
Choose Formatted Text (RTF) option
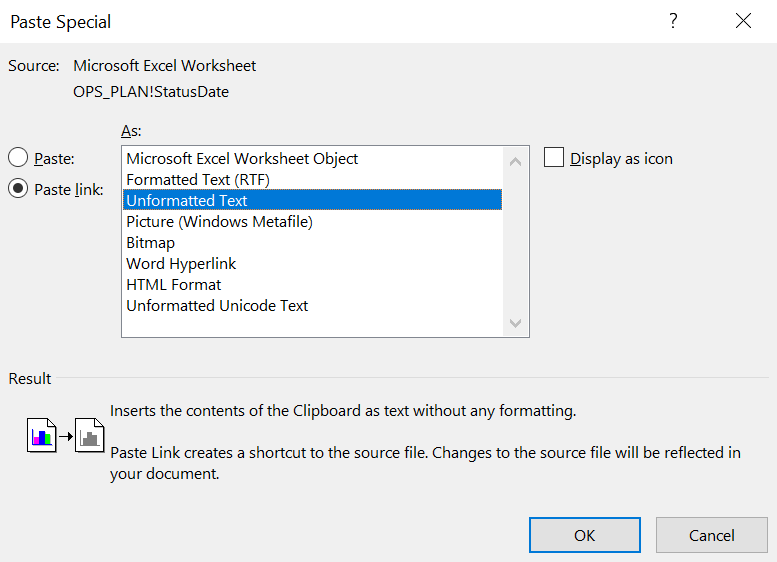pyautogui.click(x=198, y=179)
